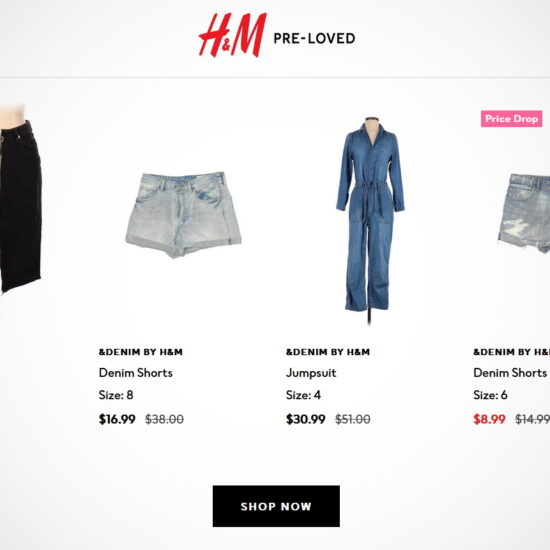
Task: Click the Size: 6 label
Action: click(490, 395)
